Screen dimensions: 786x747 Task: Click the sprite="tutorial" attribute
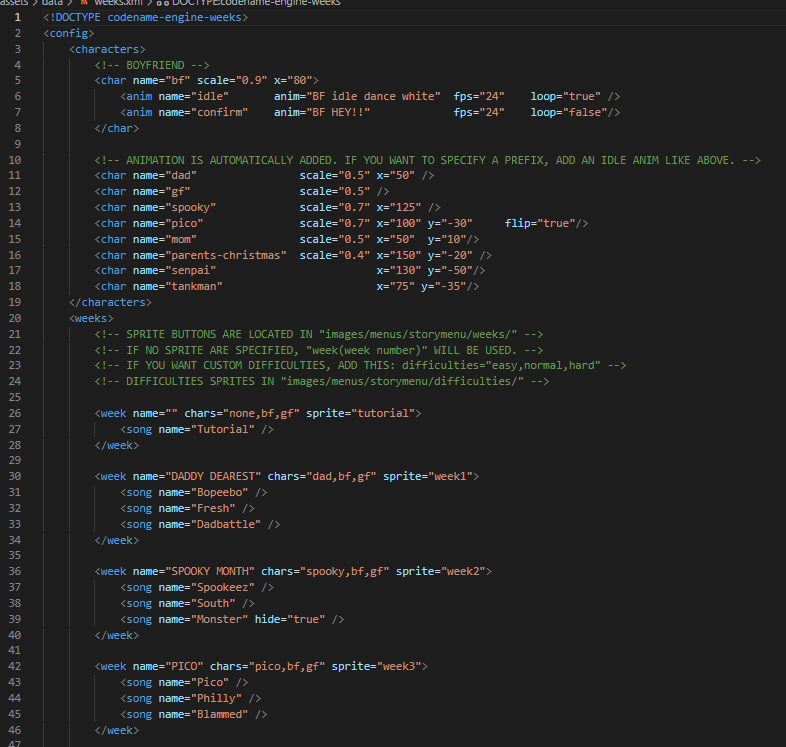(360, 414)
